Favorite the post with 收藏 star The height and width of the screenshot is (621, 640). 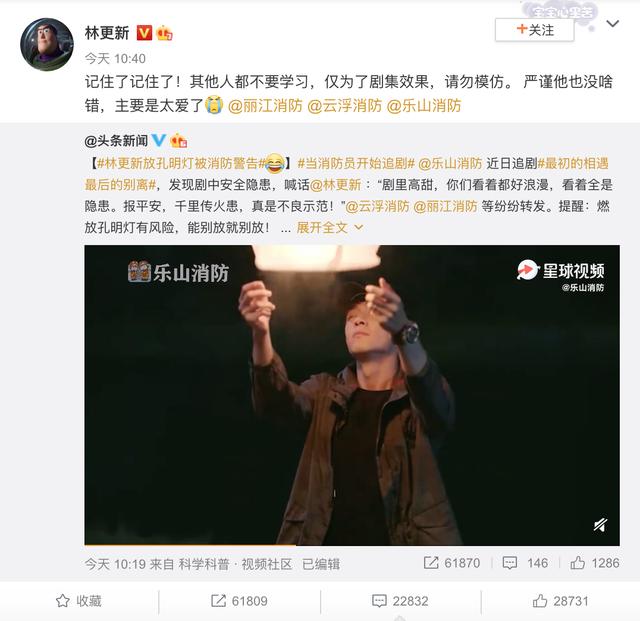pos(79,601)
